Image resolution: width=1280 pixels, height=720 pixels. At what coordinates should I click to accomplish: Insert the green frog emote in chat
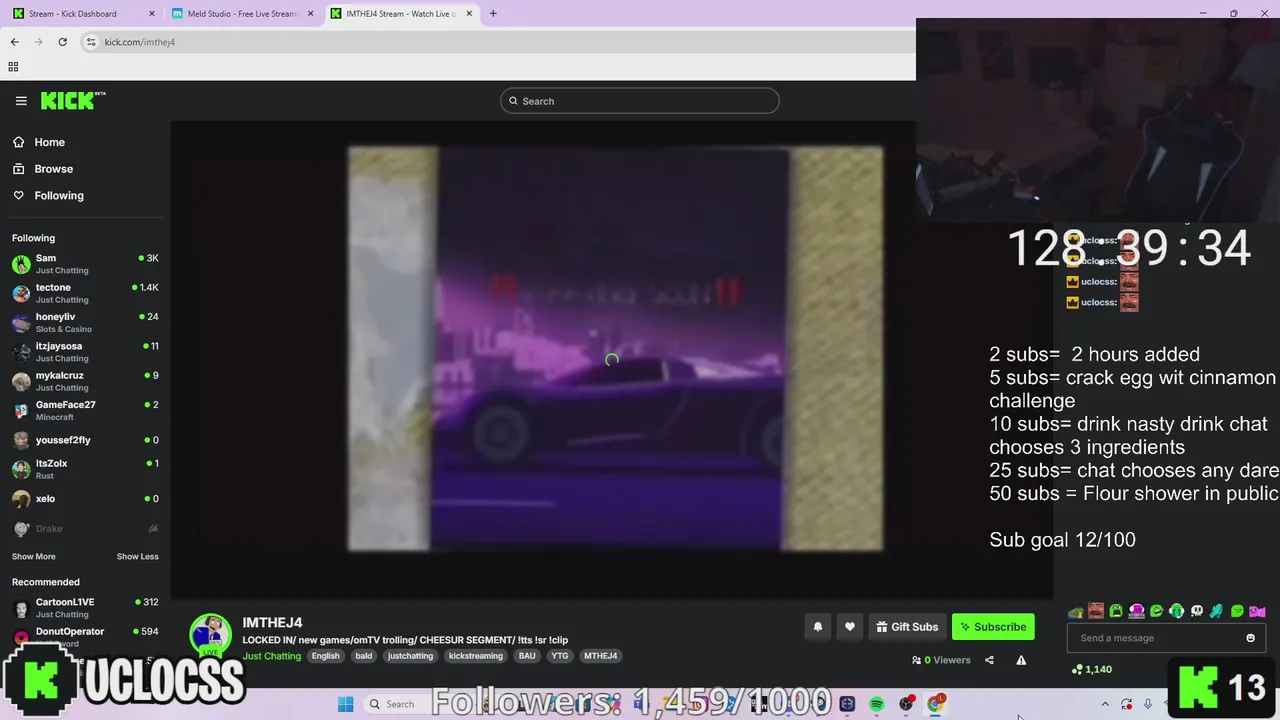1116,611
